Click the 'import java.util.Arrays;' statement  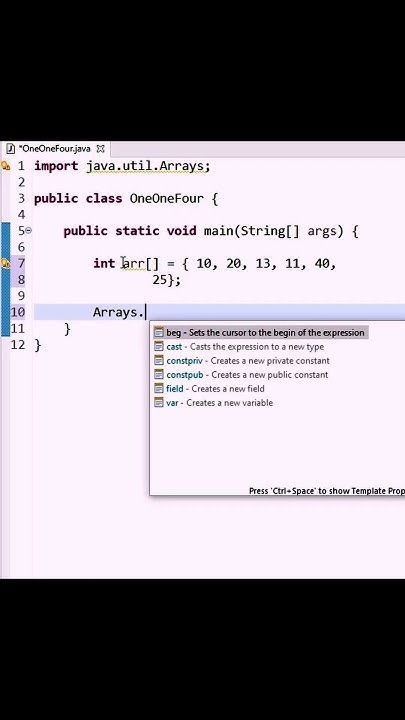(122, 166)
